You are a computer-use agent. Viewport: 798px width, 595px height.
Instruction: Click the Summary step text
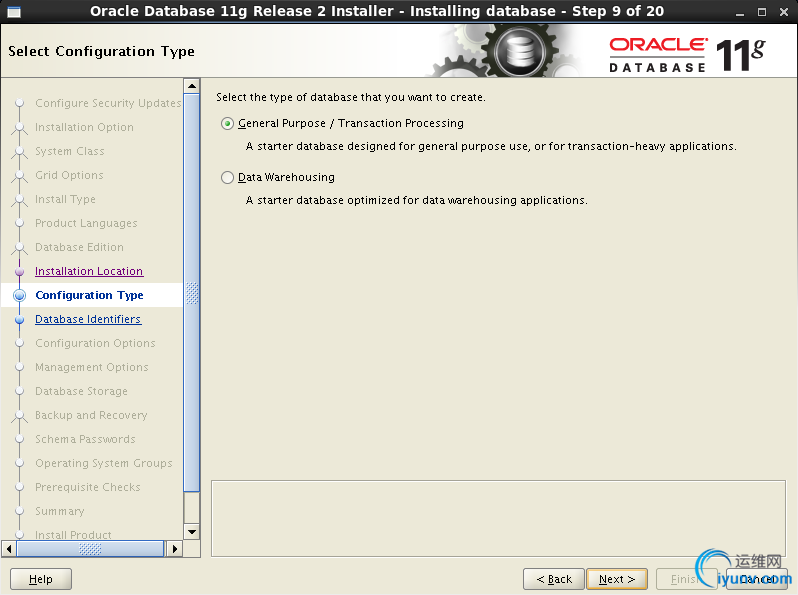pos(60,511)
